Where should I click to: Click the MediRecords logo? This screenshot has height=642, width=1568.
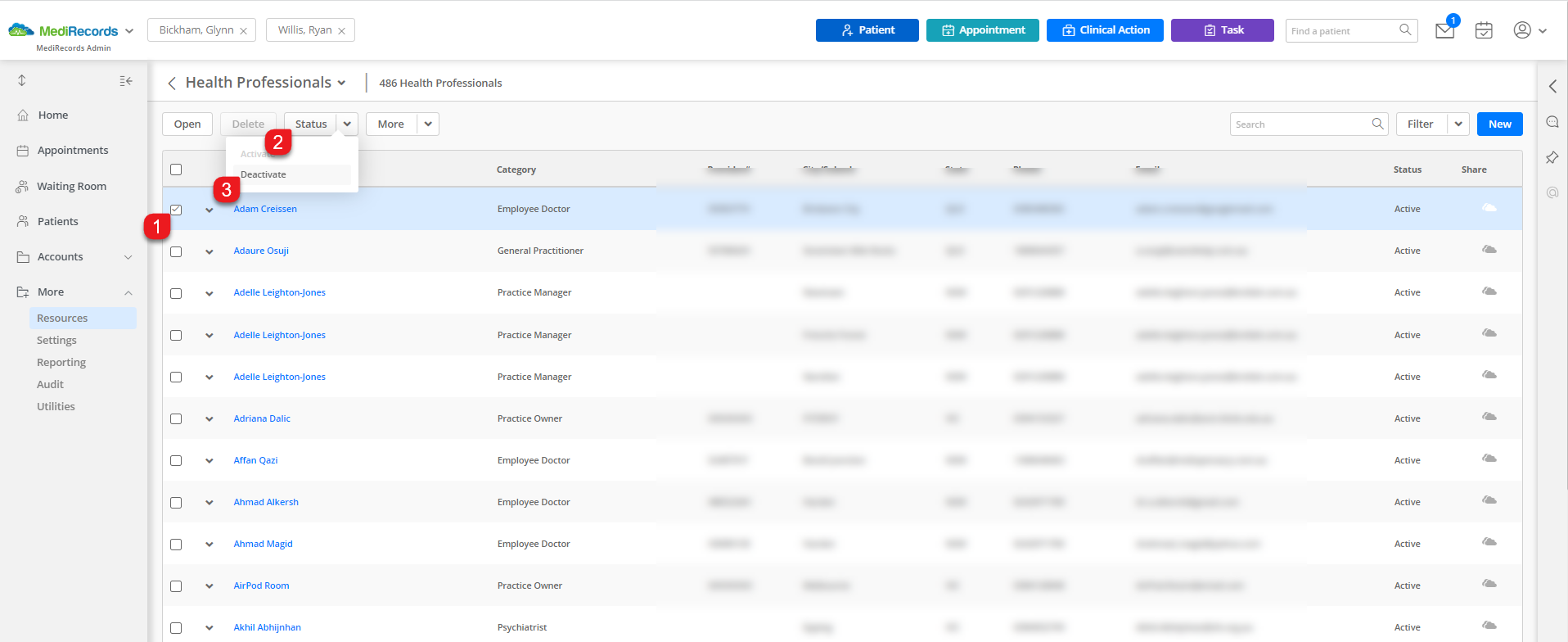63,30
